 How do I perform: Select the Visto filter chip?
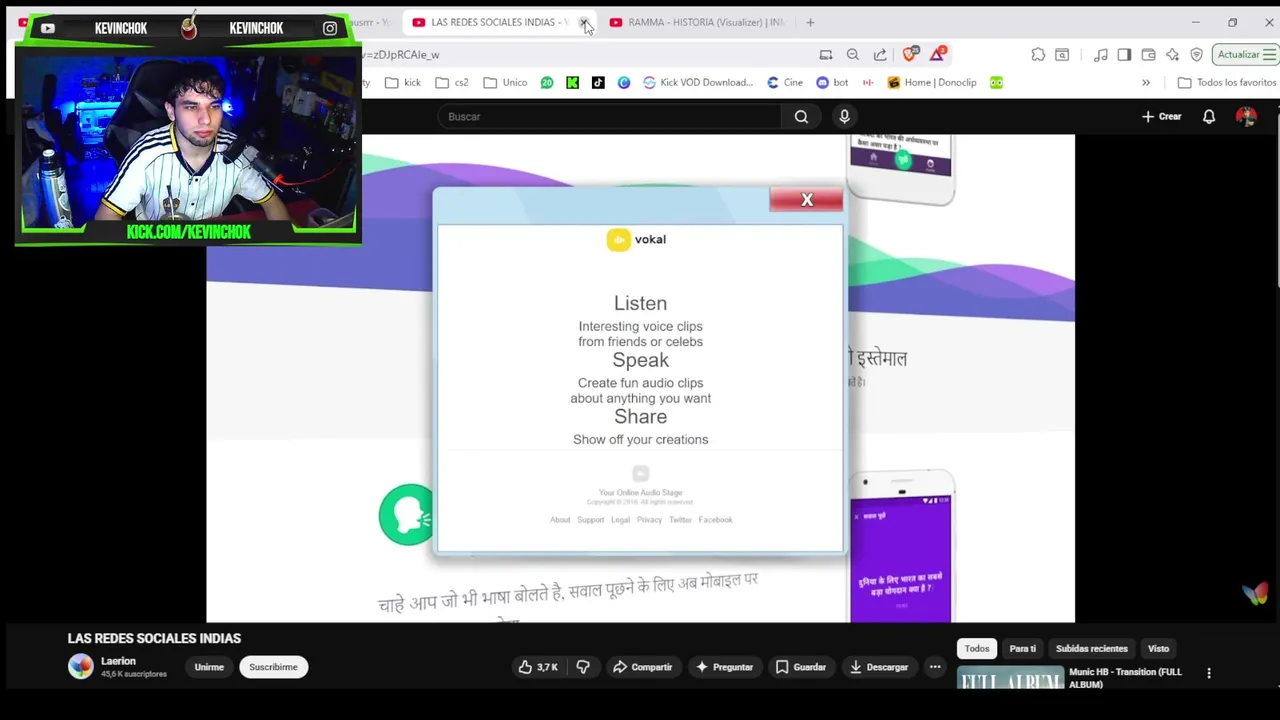1158,649
